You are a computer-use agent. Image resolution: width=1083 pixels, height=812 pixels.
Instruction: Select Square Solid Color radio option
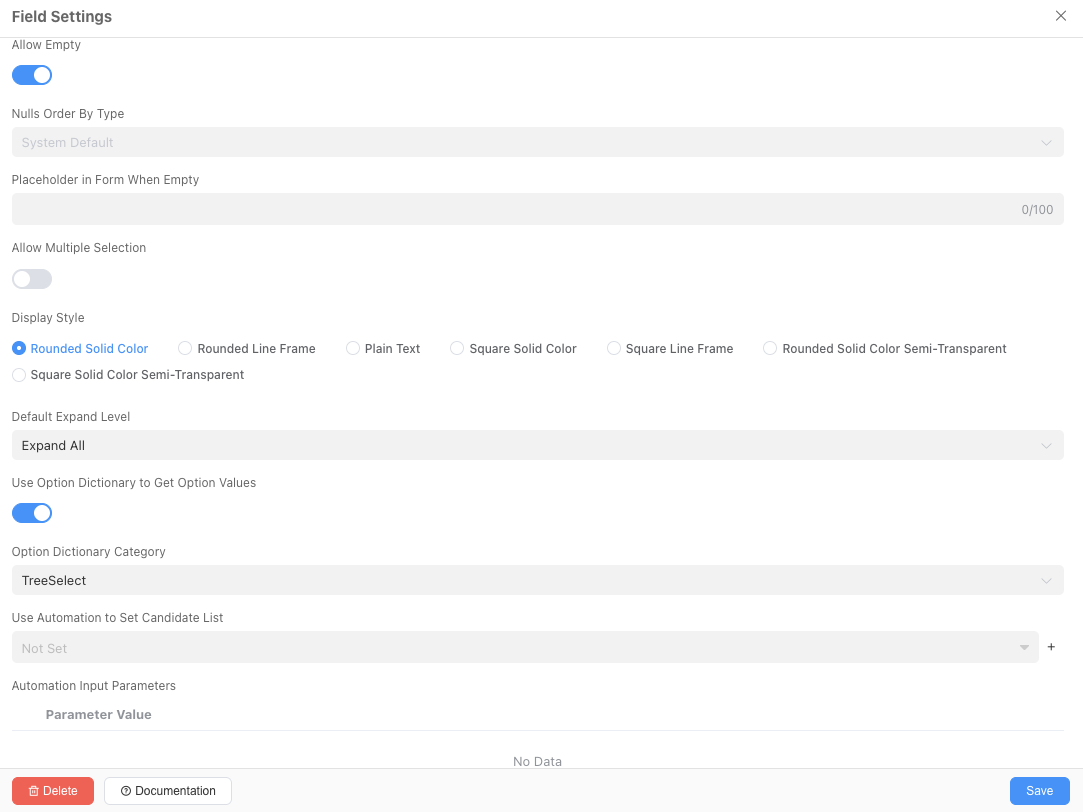[x=457, y=349]
